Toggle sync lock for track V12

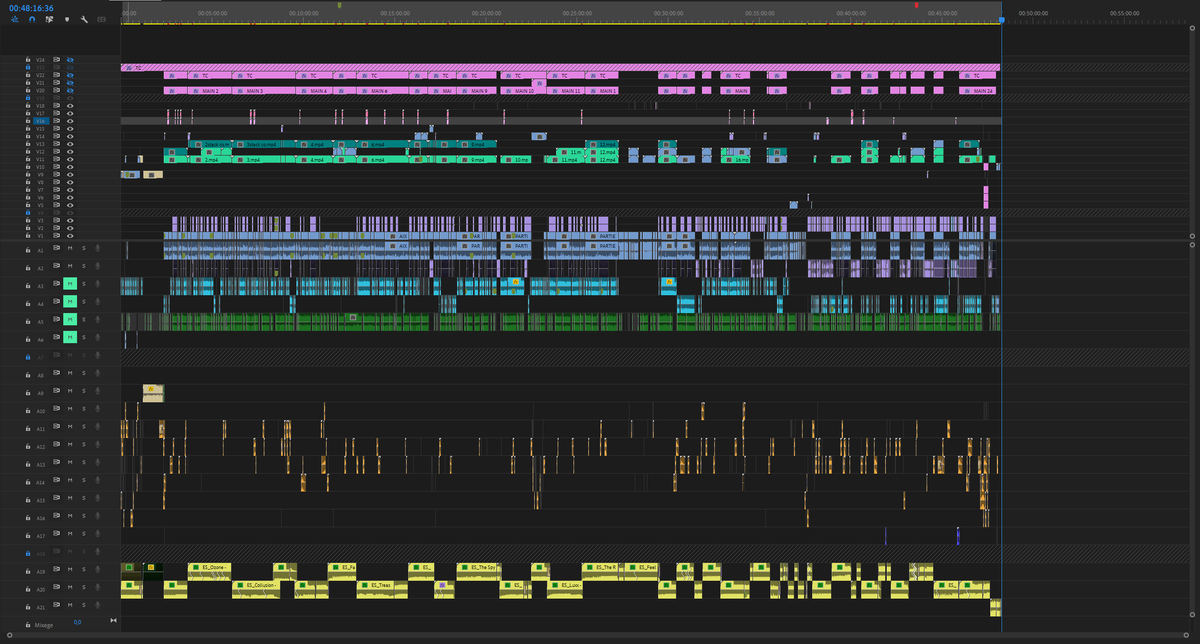[58, 151]
